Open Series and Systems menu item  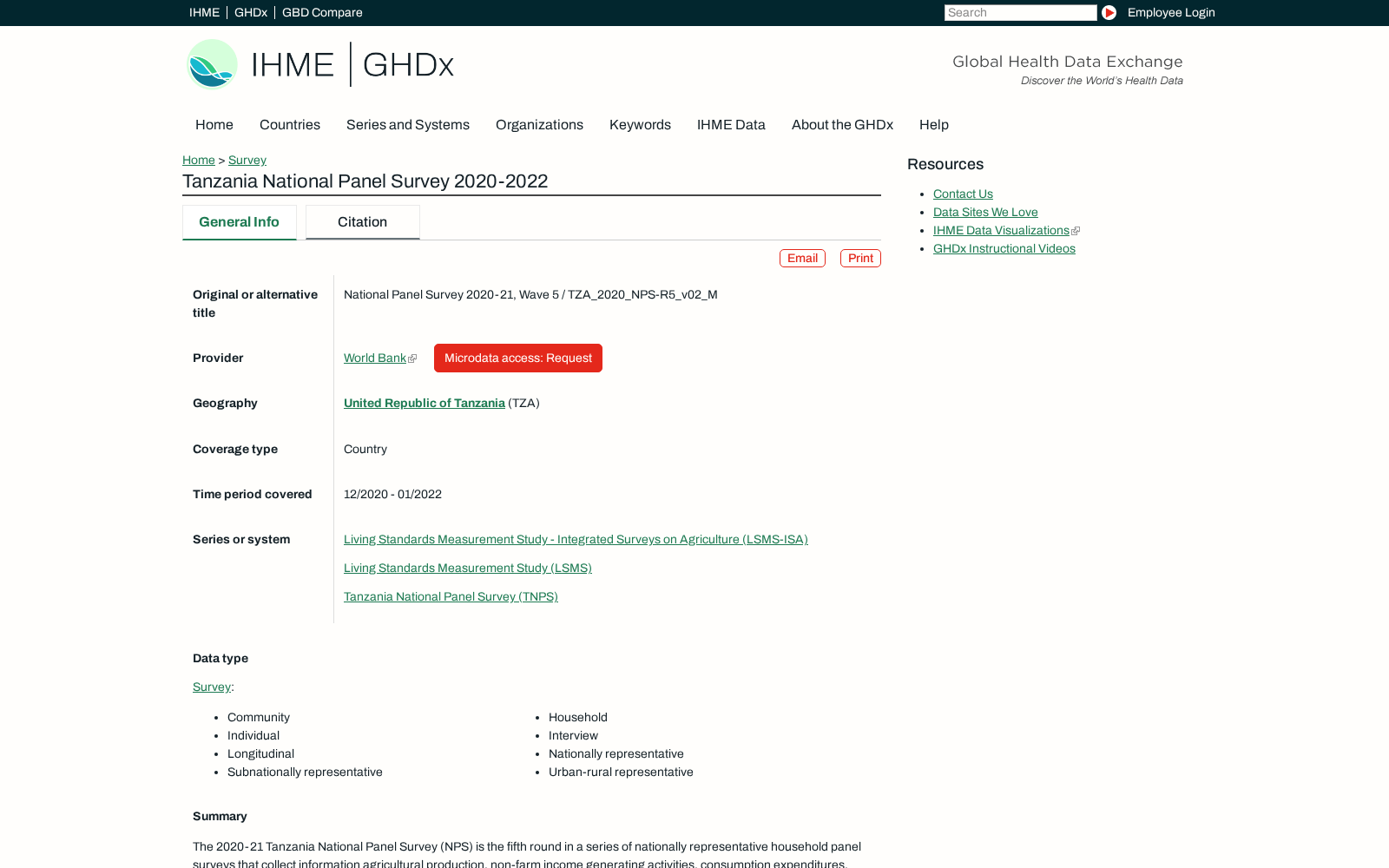pyautogui.click(x=408, y=125)
